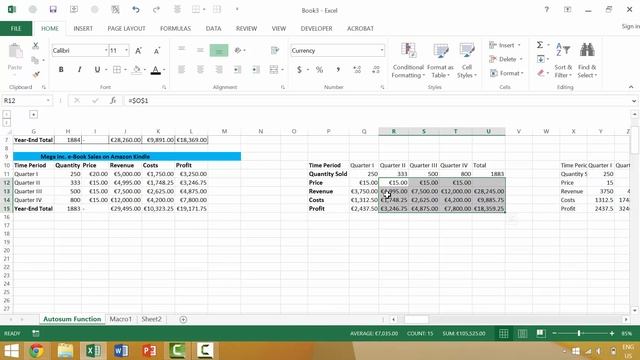Toggle Align Right in the Alignment group
The width and height of the screenshot is (640, 360).
(219, 70)
